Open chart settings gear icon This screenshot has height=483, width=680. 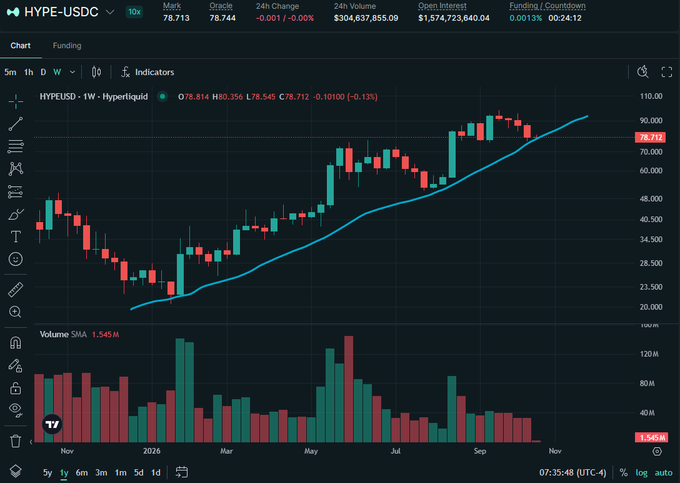[657, 451]
